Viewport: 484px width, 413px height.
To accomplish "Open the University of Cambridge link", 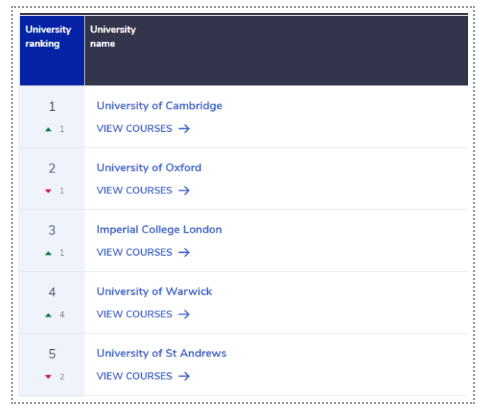I will point(159,106).
